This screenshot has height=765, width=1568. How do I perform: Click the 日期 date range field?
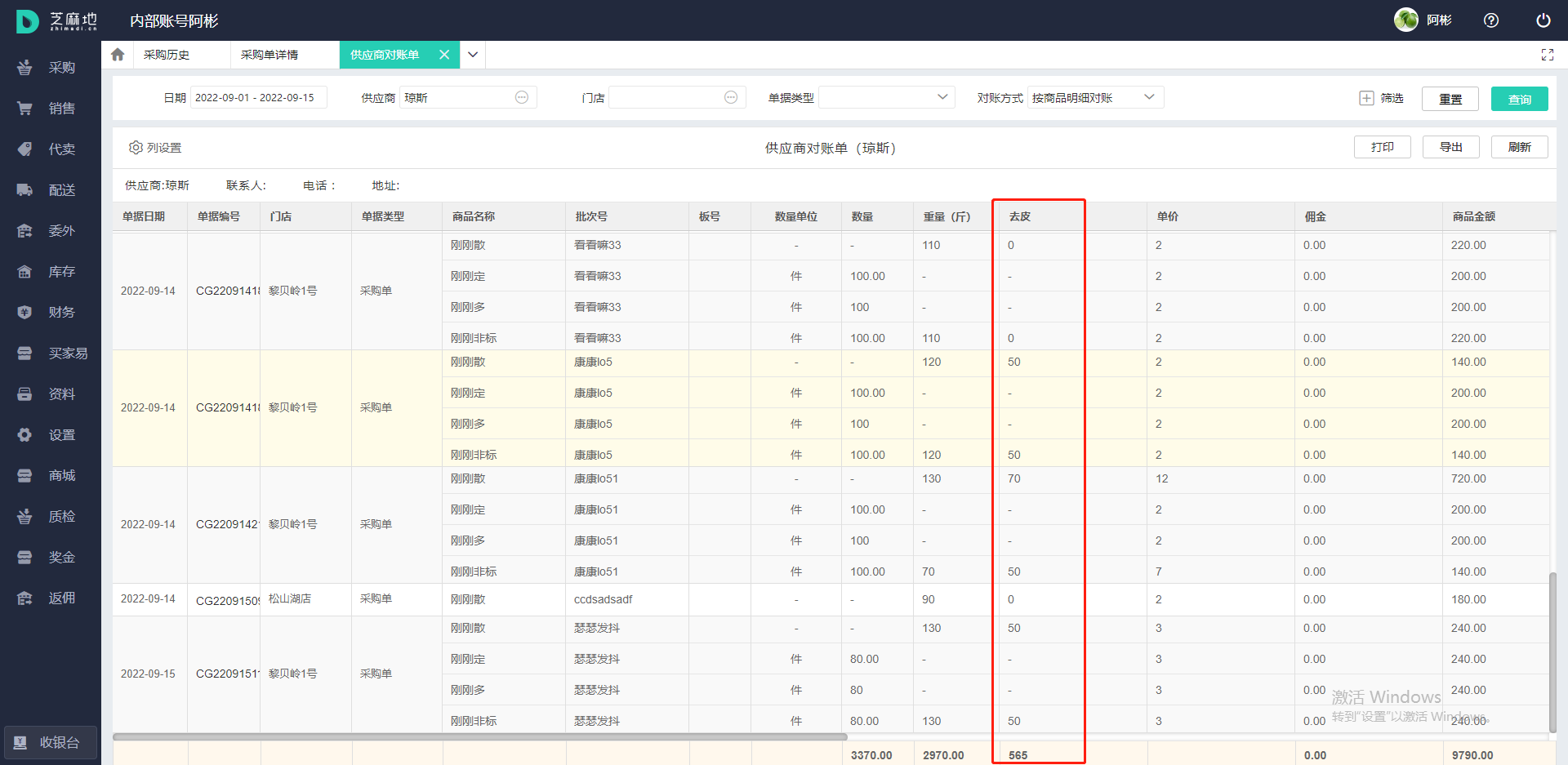tap(258, 97)
